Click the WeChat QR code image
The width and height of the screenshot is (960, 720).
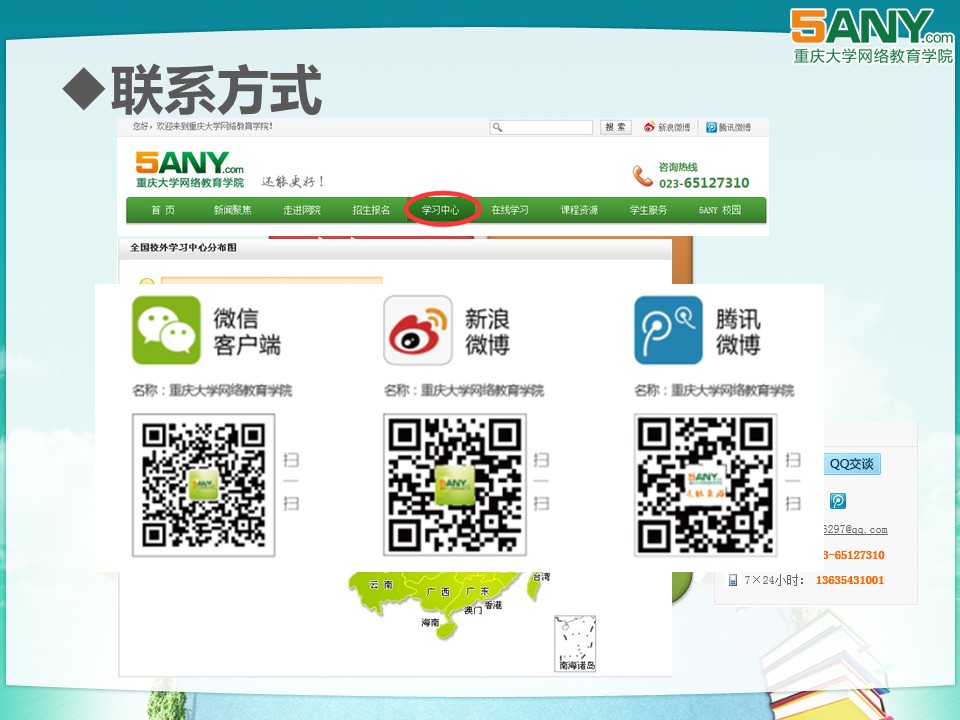pyautogui.click(x=204, y=485)
